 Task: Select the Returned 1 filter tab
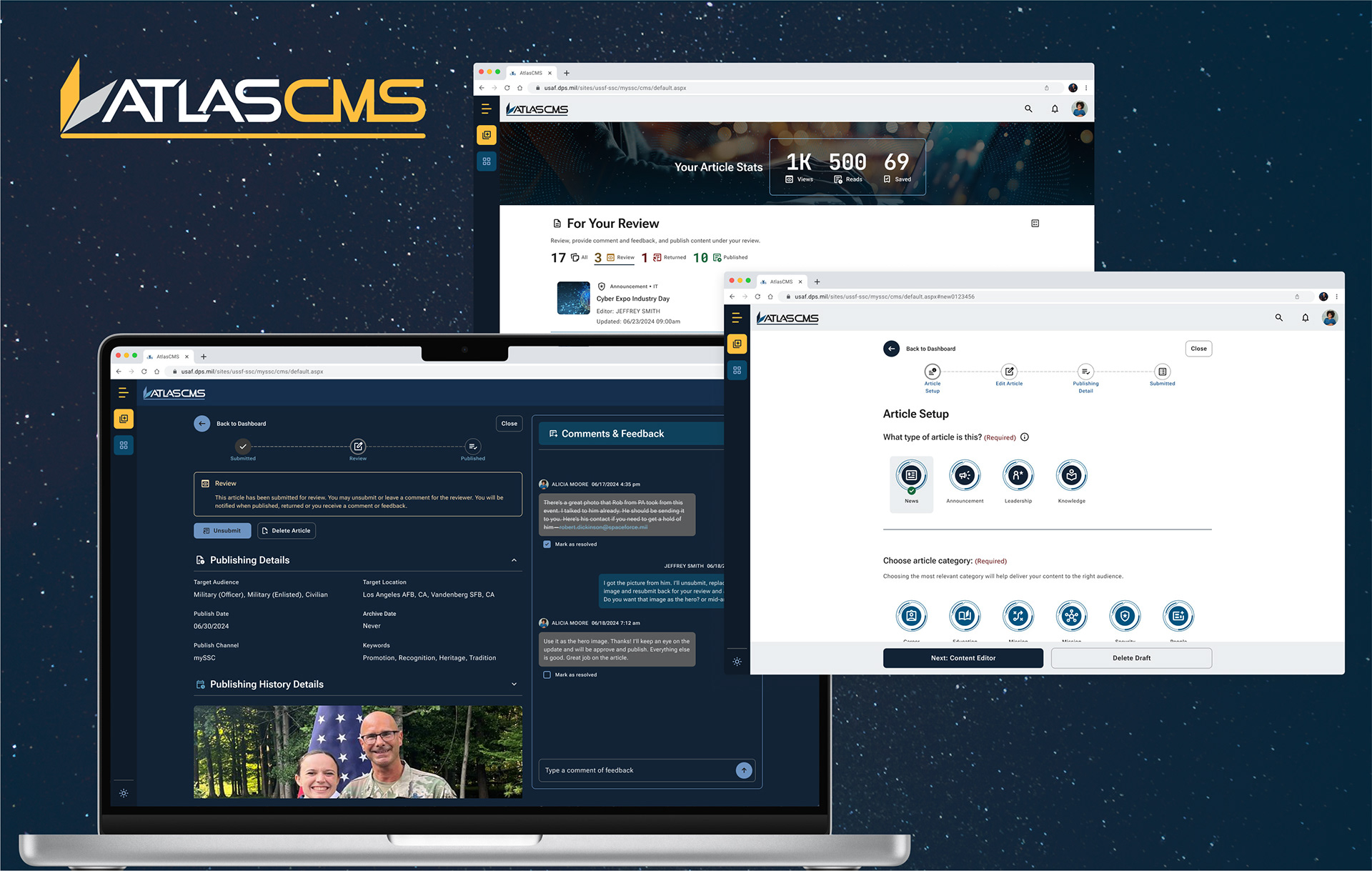[663, 257]
